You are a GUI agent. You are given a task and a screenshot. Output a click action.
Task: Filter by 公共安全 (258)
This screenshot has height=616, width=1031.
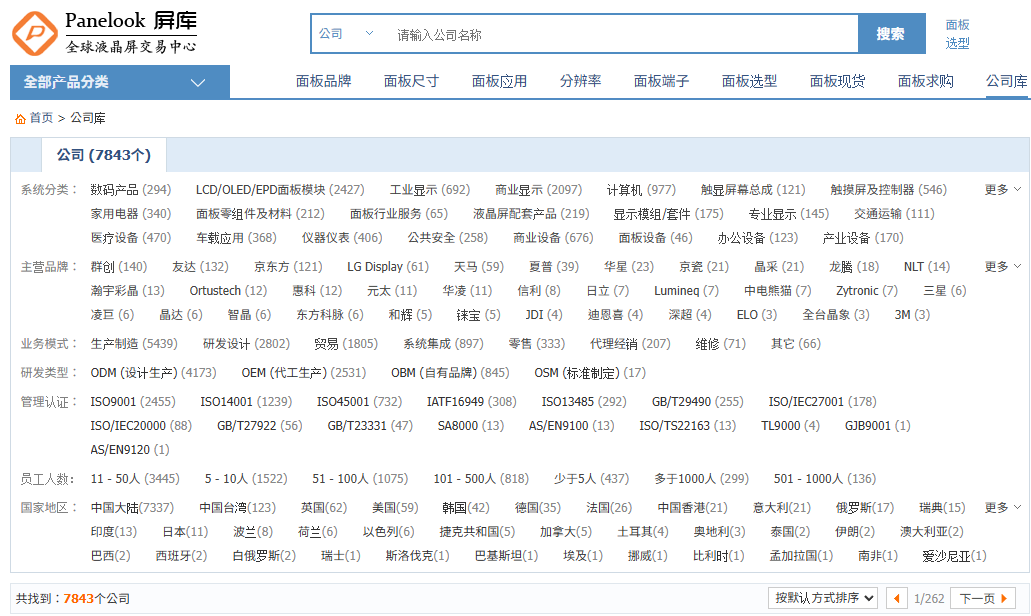[x=448, y=238]
